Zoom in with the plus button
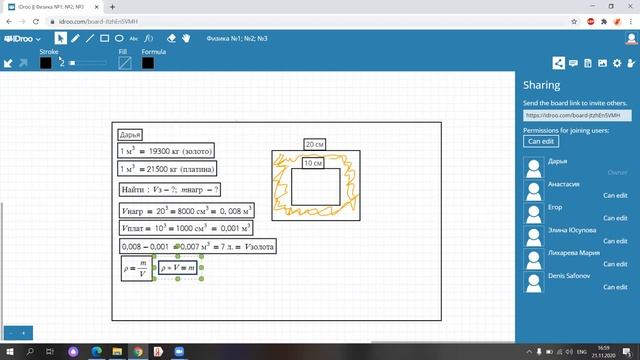Viewport: 640px width, 360px height. pyautogui.click(x=24, y=333)
